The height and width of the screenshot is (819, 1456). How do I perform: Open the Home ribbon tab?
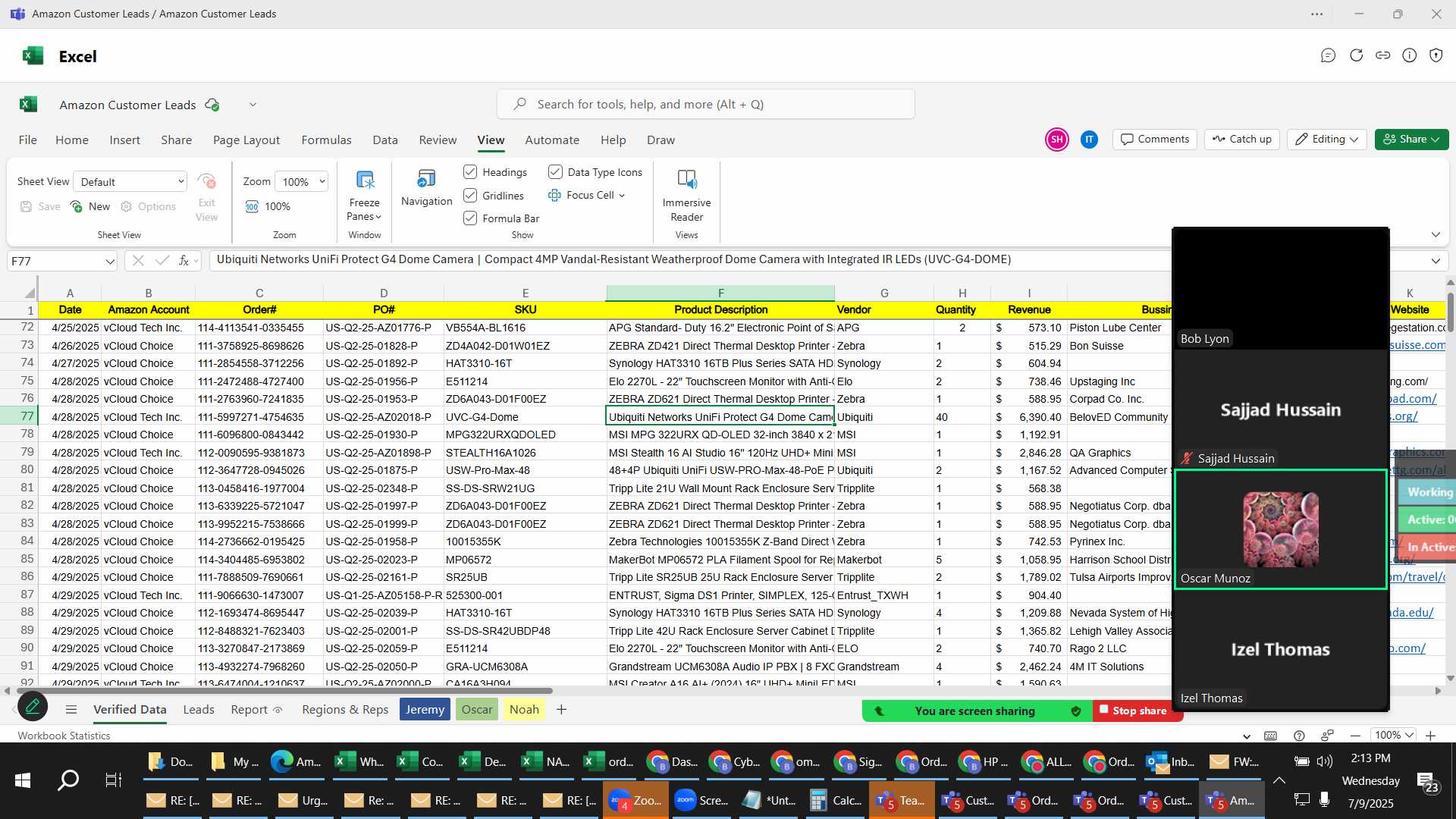point(72,140)
